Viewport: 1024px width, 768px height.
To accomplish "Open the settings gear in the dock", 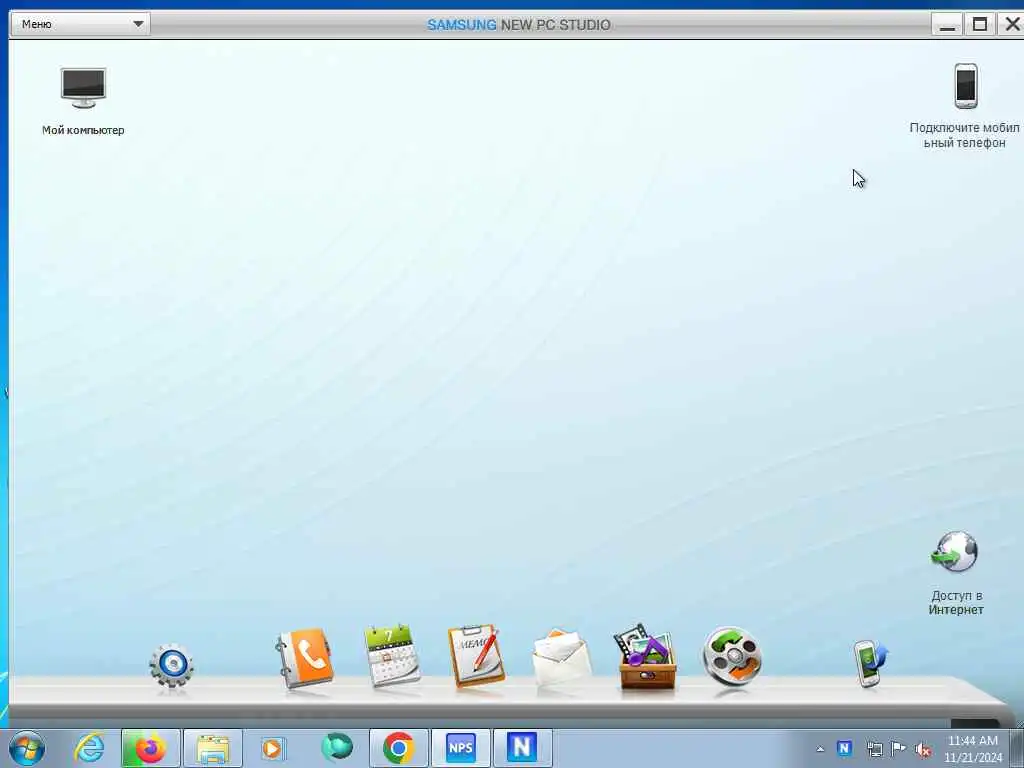I will 171,665.
